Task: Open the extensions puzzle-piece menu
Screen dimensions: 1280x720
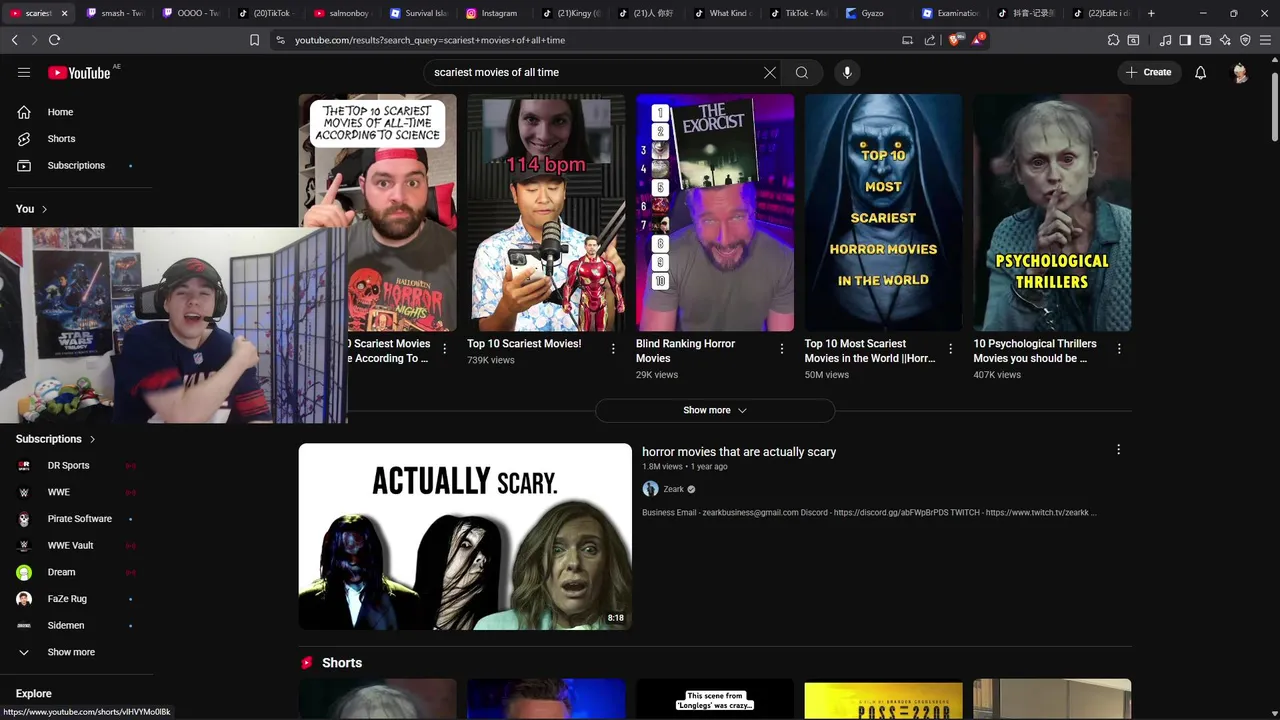Action: pyautogui.click(x=1113, y=40)
